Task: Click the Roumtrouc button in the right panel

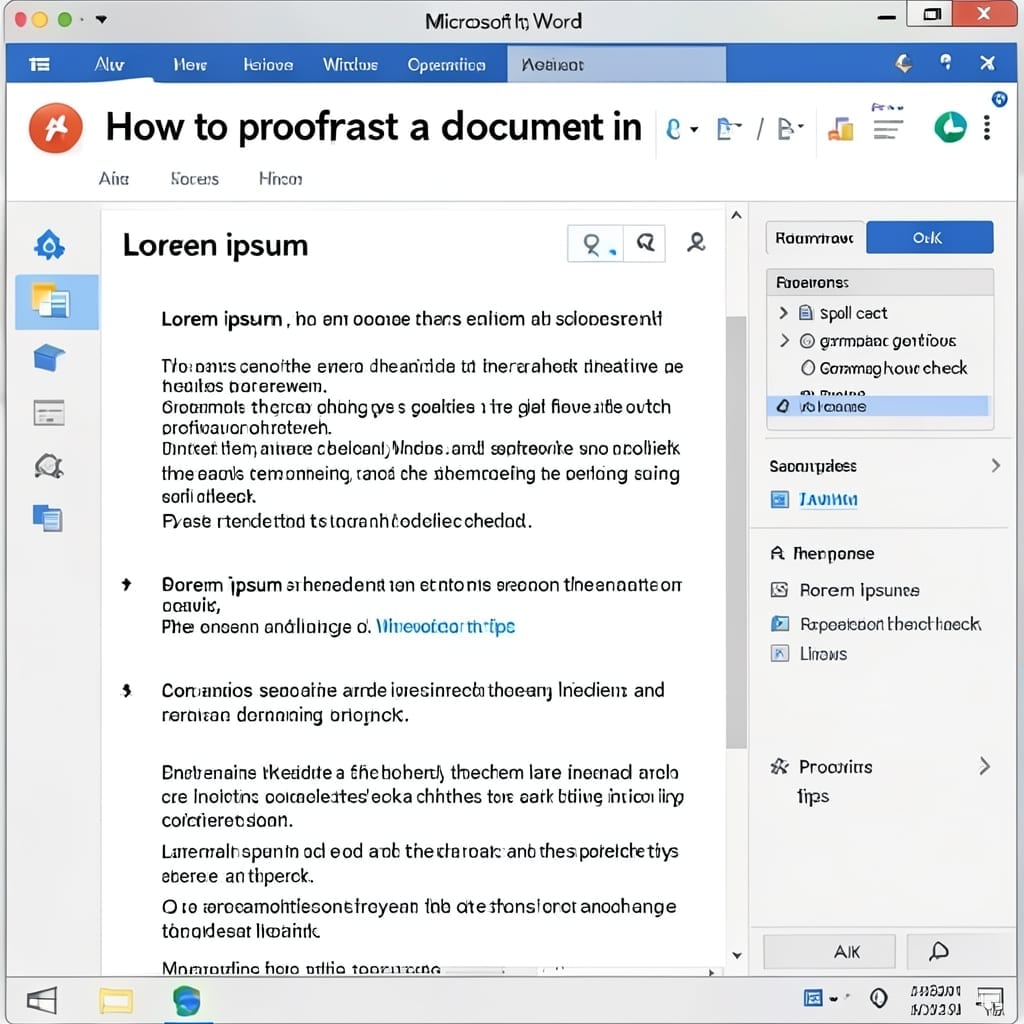Action: (x=815, y=238)
